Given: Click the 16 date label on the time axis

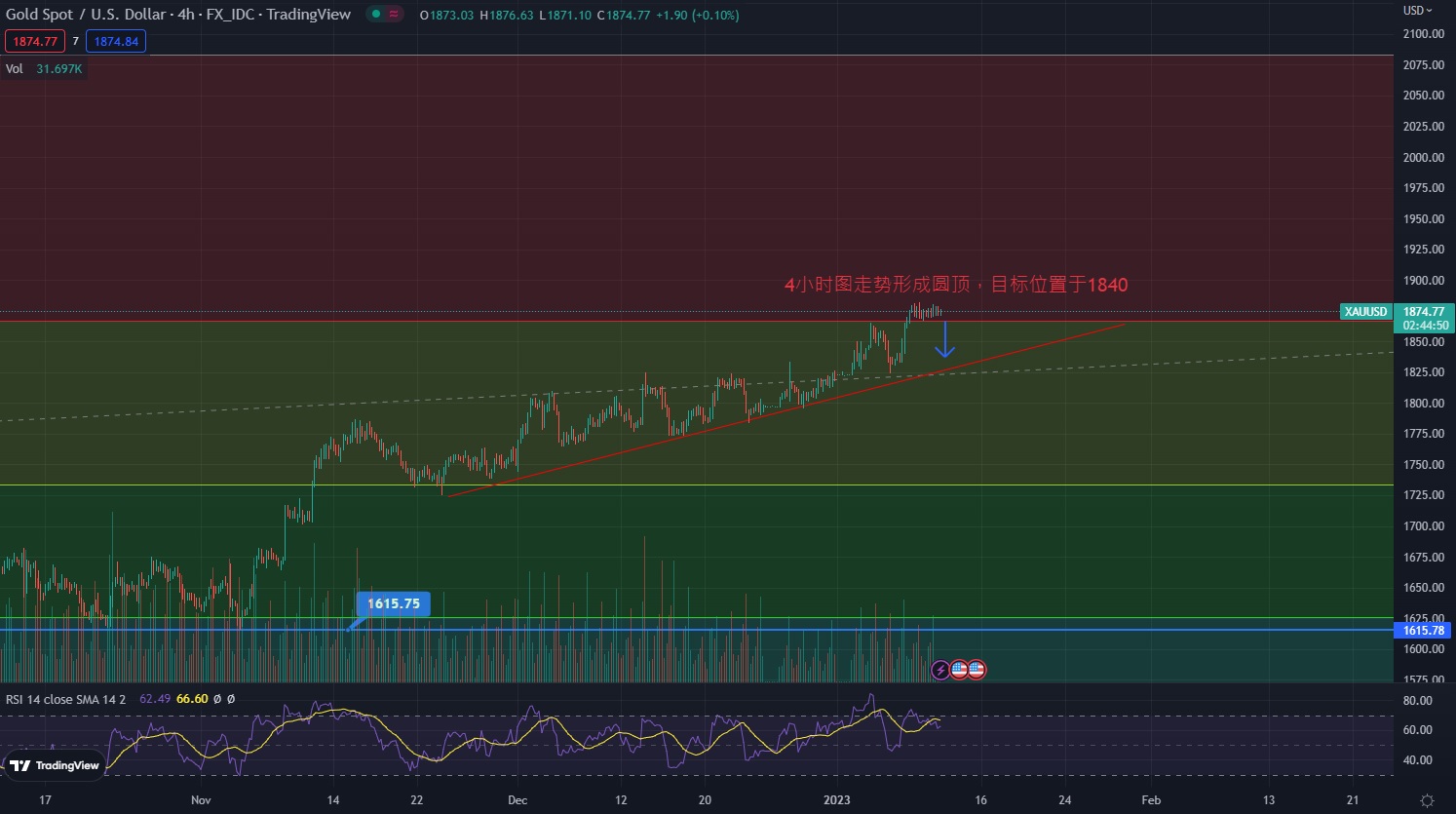Looking at the screenshot, I should pyautogui.click(x=980, y=800).
